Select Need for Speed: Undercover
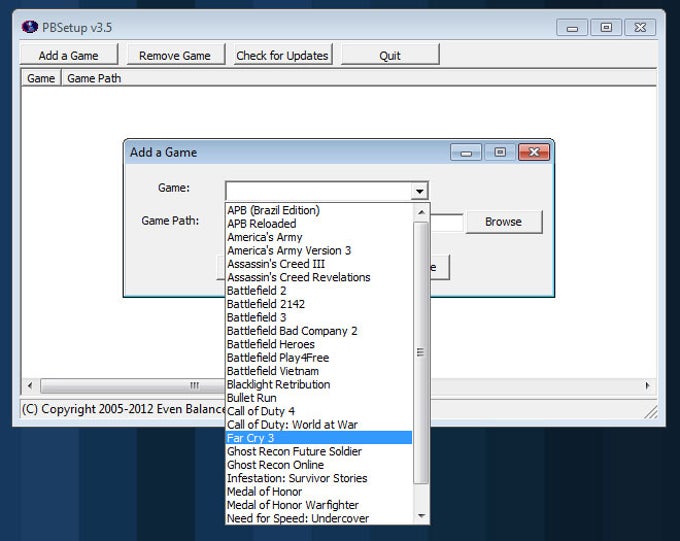This screenshot has width=680, height=541. pyautogui.click(x=319, y=518)
